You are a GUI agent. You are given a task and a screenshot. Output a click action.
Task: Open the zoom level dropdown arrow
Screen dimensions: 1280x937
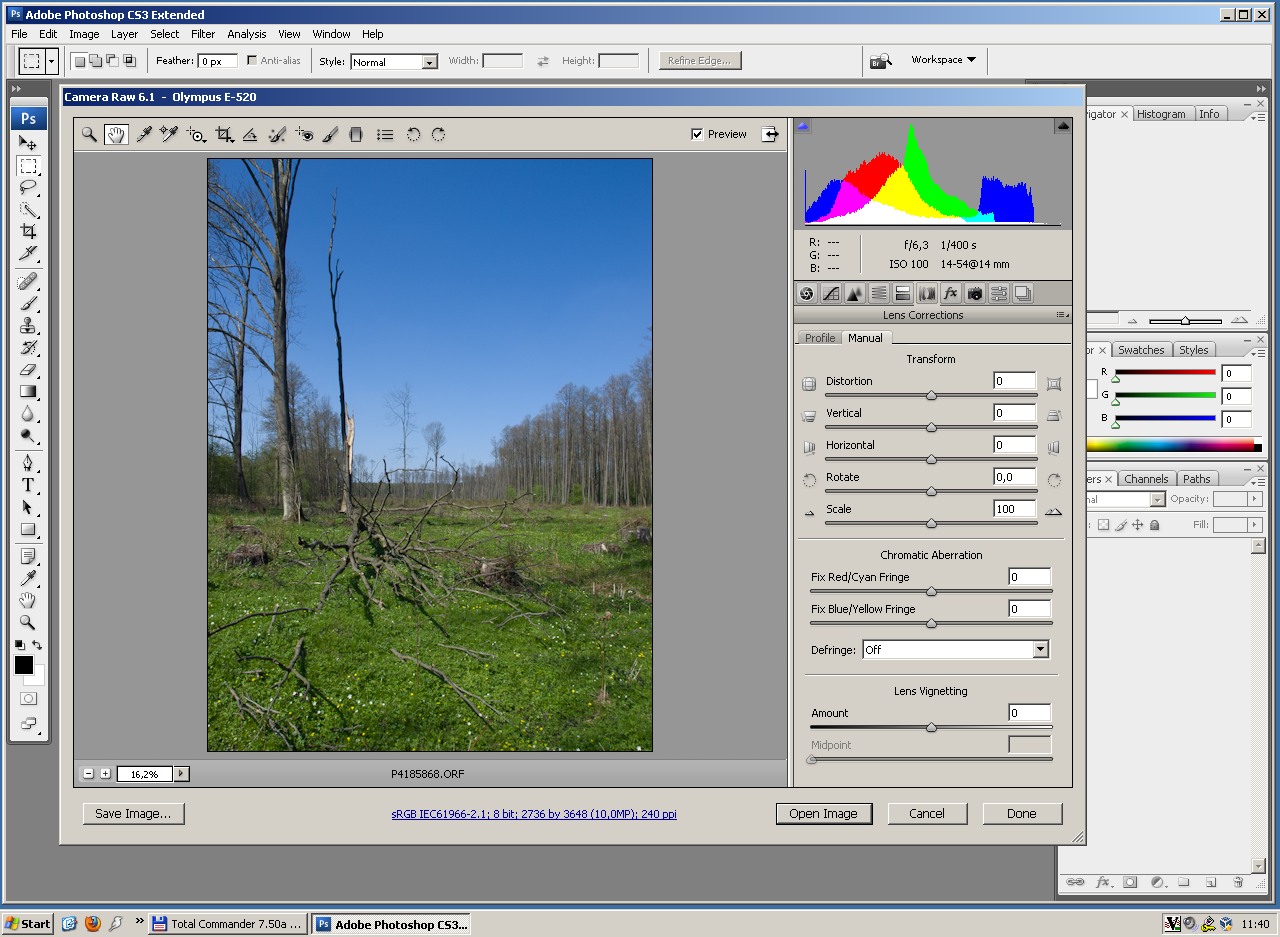pos(181,774)
